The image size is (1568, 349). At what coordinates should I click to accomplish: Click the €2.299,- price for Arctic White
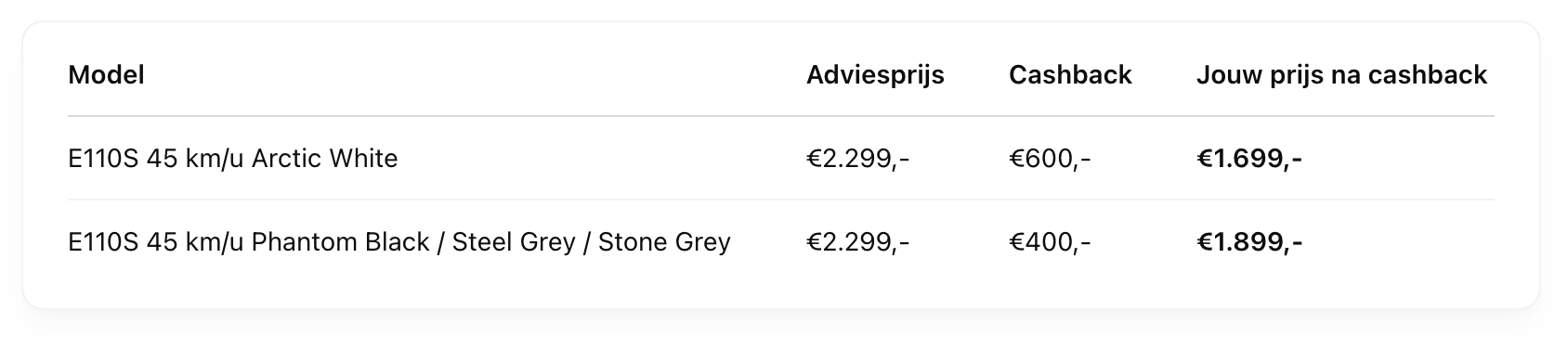[x=857, y=159]
